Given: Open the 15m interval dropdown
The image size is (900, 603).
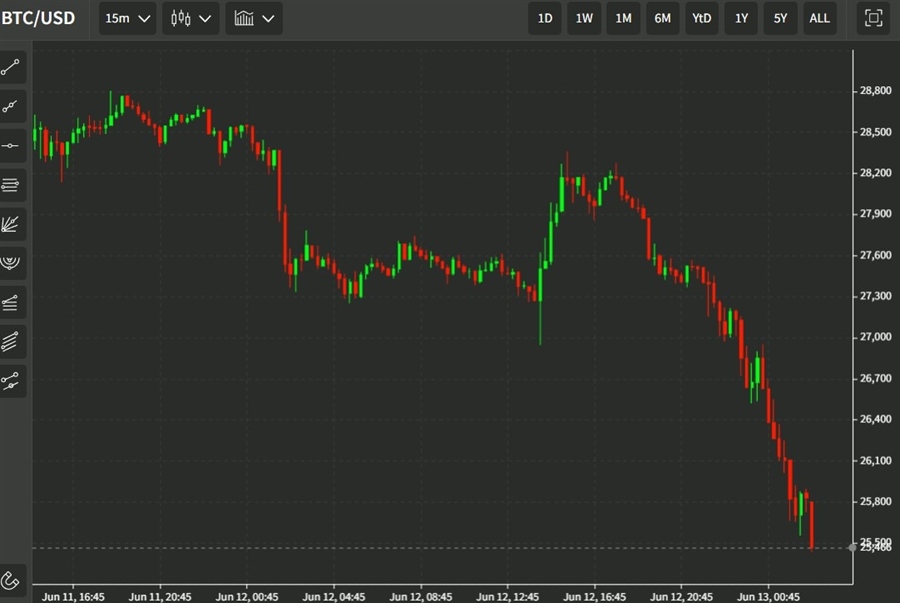Looking at the screenshot, I should pyautogui.click(x=127, y=18).
